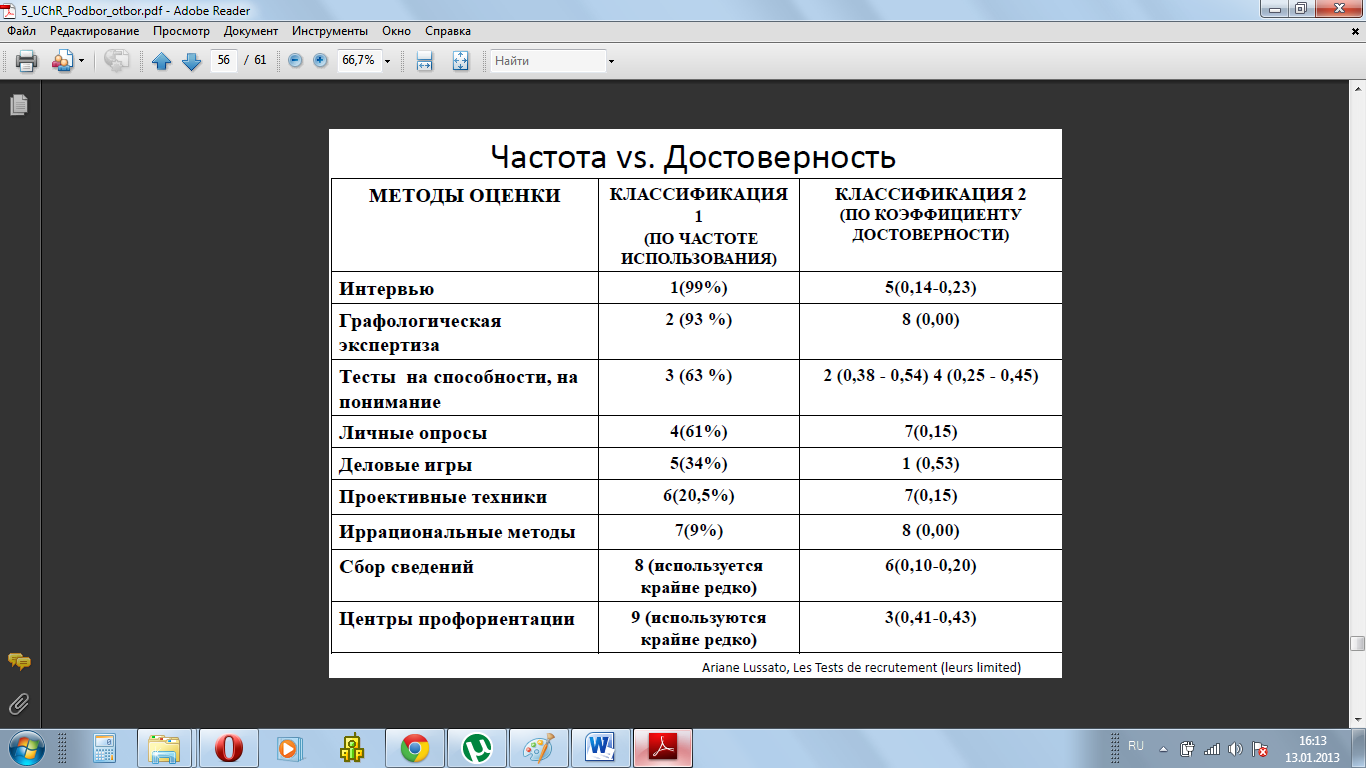Click the fit one full page icon
1366x768 pixels.
pyautogui.click(x=460, y=61)
